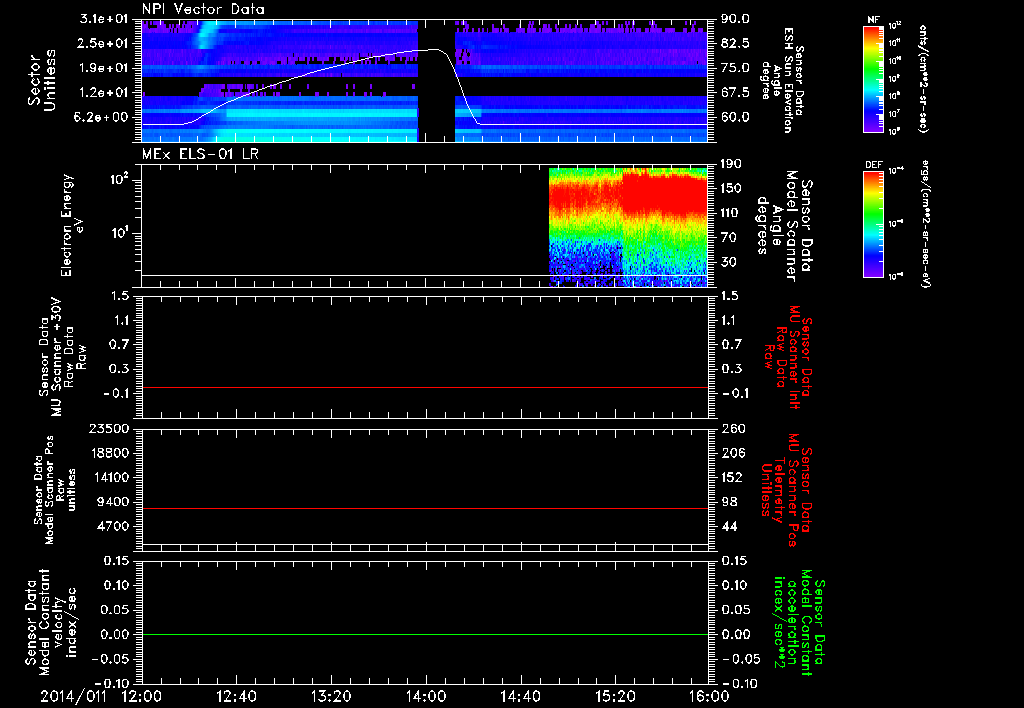Viewport: 1024px width, 708px height.
Task: Click the 'MU Scanner +30V Raw Data' axis label
Action: 63,357
